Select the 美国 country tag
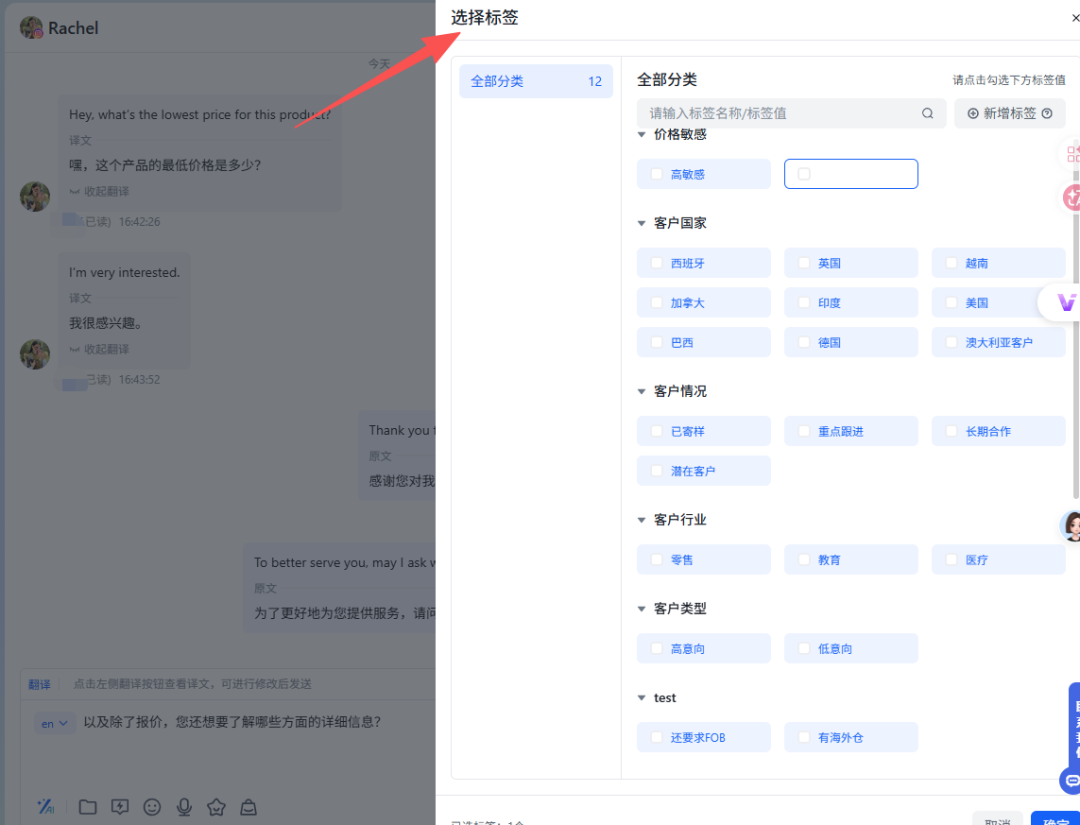This screenshot has height=825, width=1080. click(950, 302)
